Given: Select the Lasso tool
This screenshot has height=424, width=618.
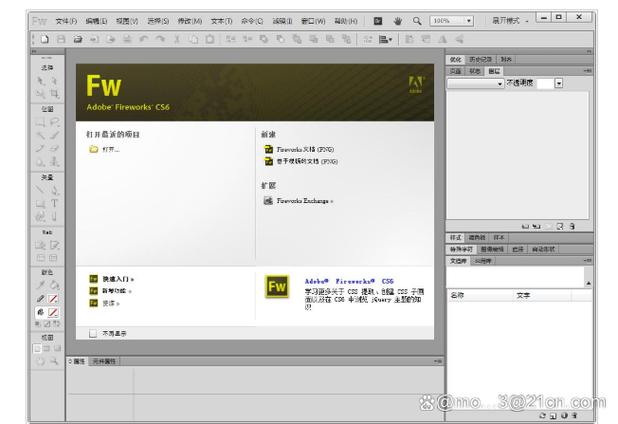Looking at the screenshot, I should [x=54, y=123].
